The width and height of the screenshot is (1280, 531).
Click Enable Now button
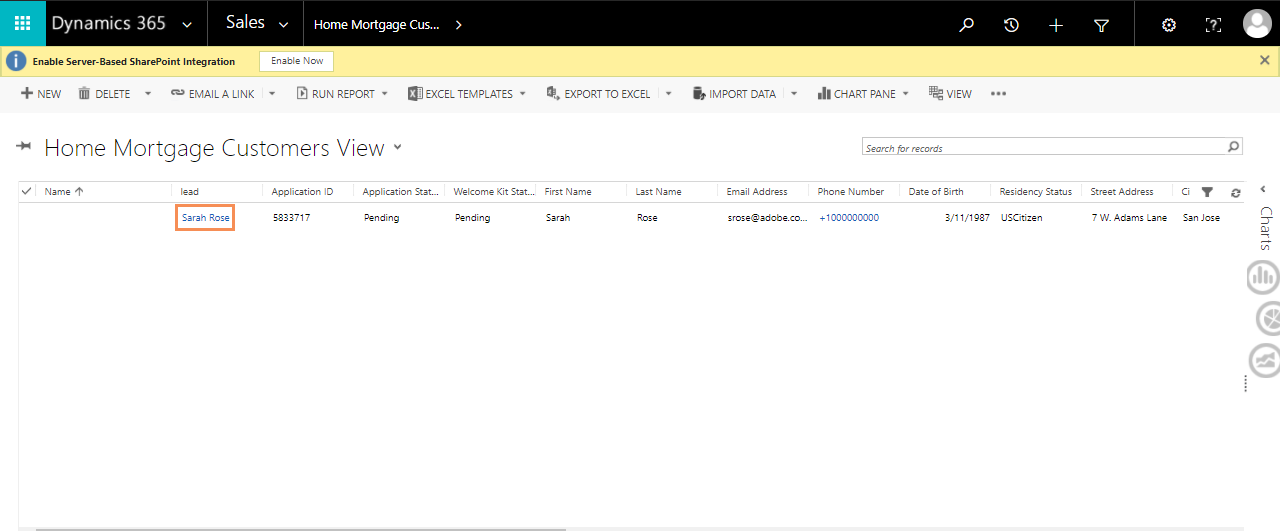coord(297,61)
